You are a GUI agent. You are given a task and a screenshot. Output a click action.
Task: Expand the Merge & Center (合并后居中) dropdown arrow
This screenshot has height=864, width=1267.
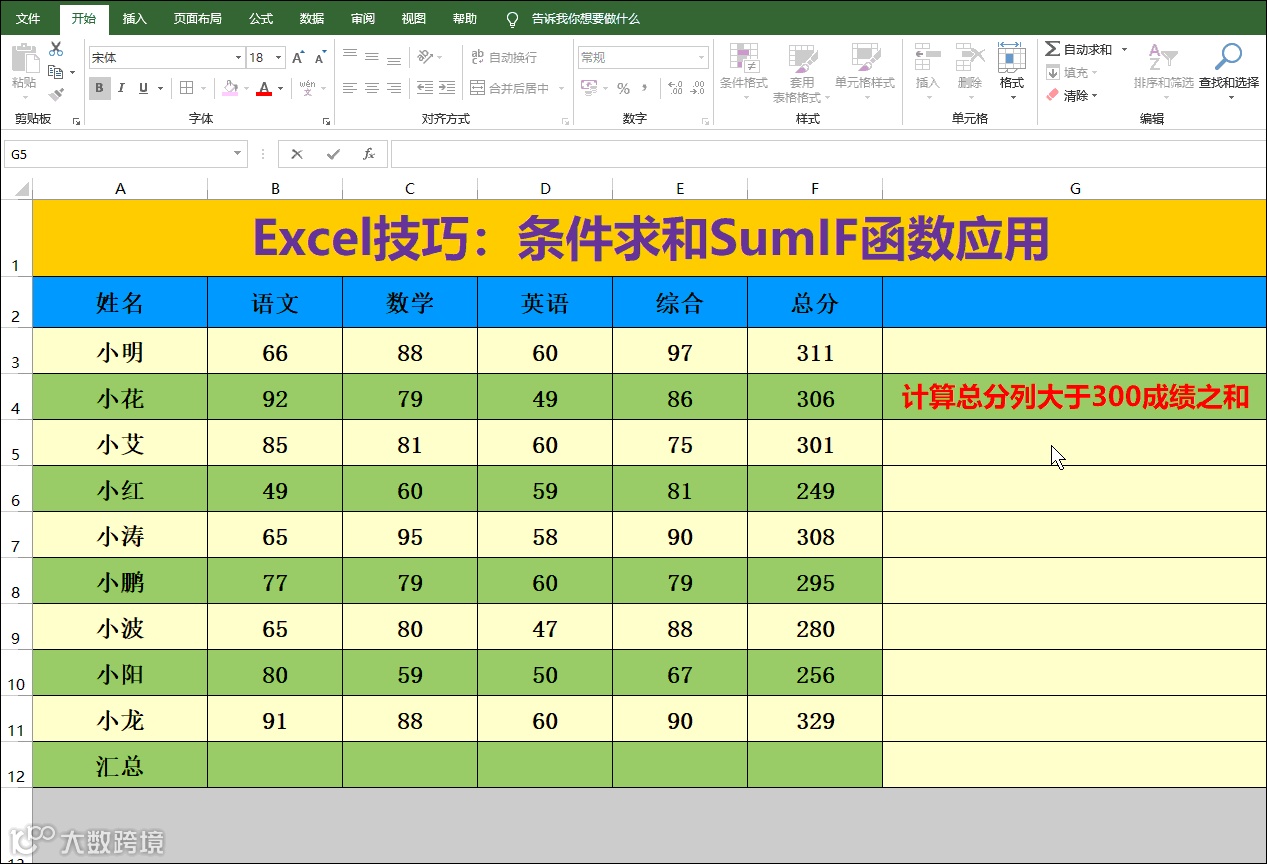(x=561, y=88)
